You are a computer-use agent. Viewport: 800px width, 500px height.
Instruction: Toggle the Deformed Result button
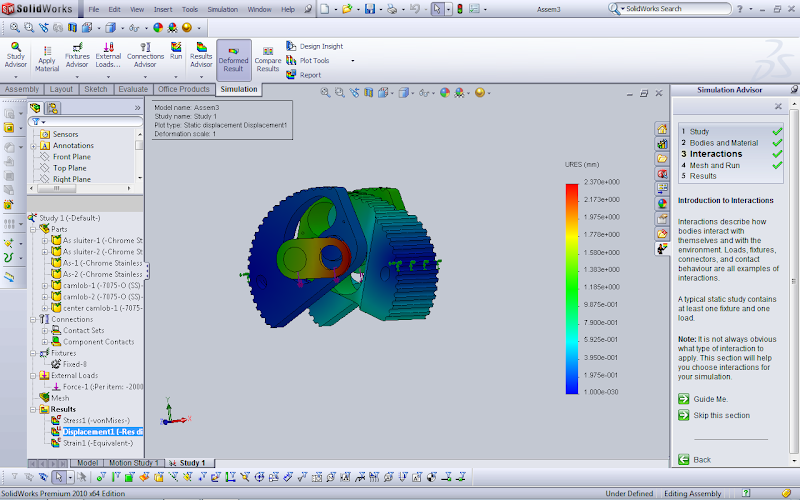coord(234,59)
